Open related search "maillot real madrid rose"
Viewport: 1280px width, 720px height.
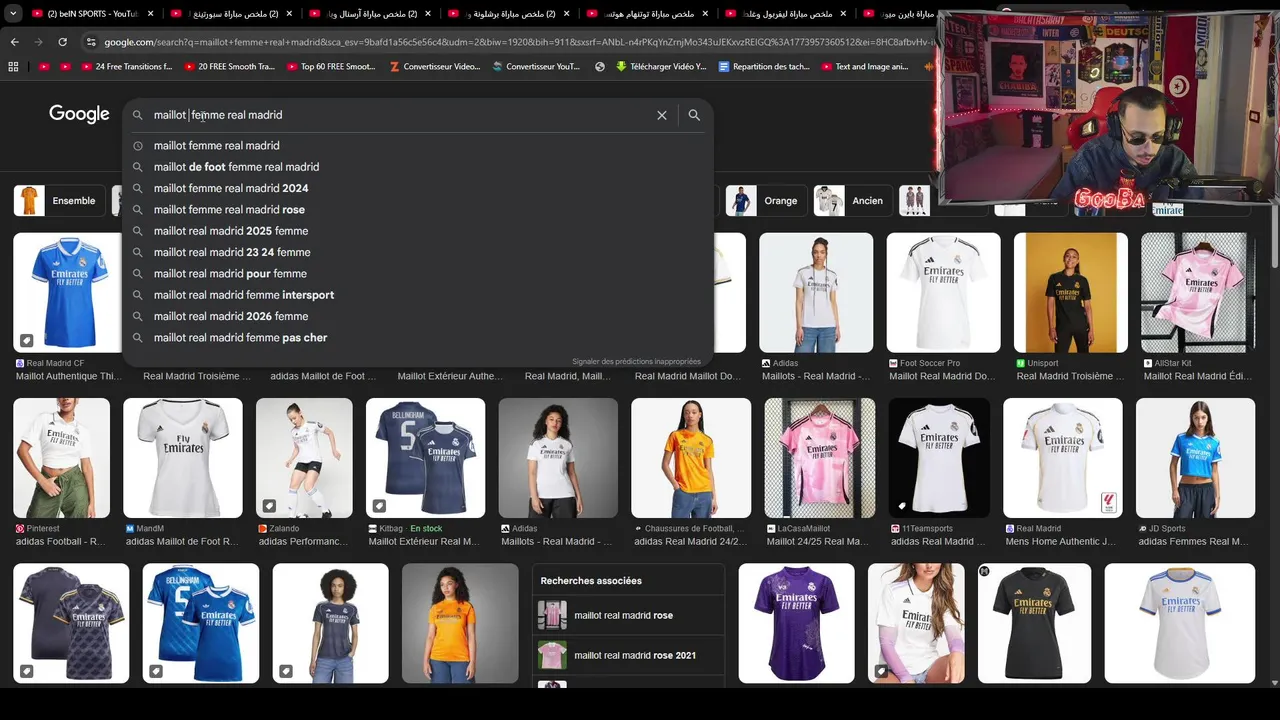(628, 615)
